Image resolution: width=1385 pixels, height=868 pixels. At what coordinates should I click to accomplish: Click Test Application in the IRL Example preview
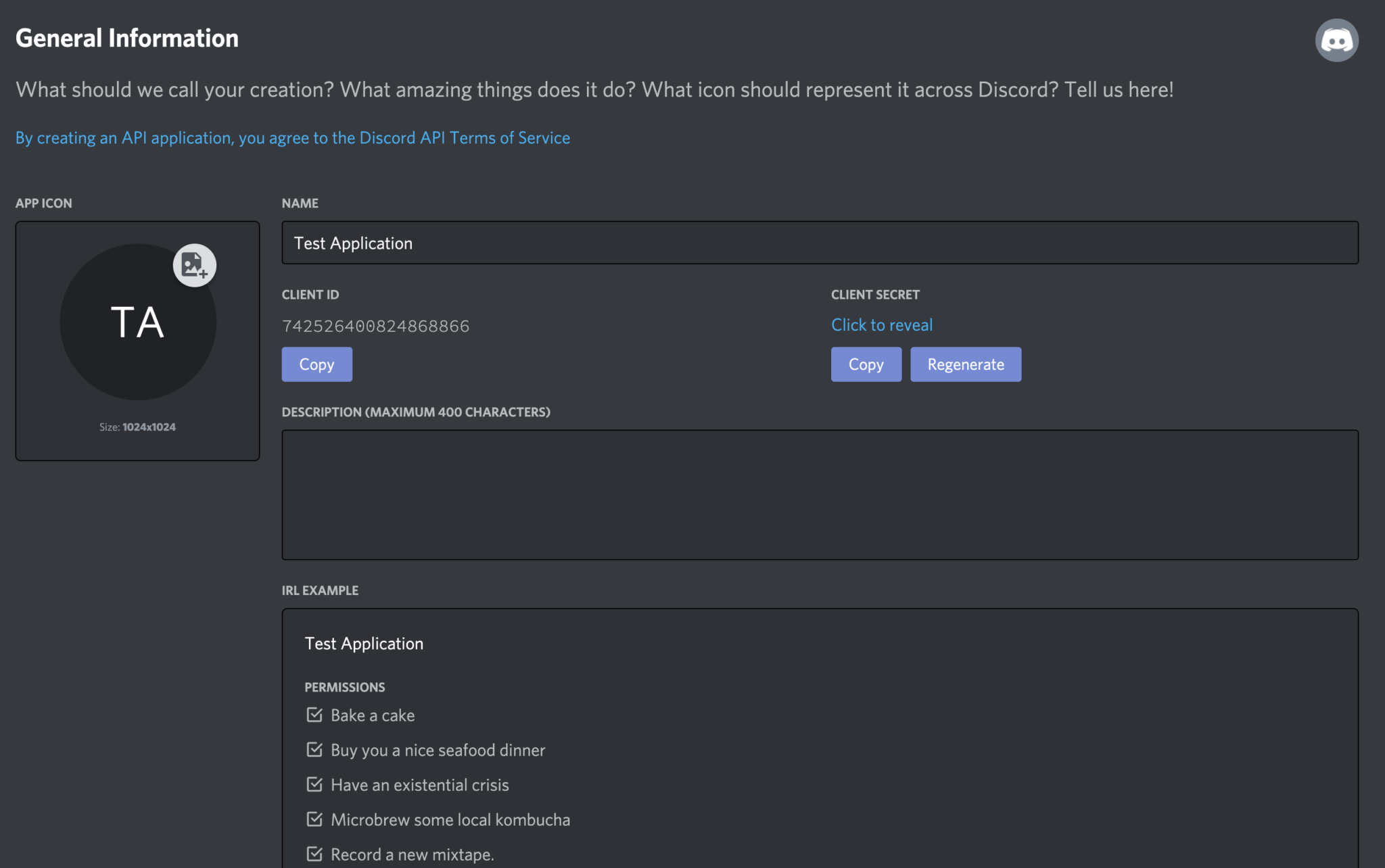pyautogui.click(x=363, y=643)
